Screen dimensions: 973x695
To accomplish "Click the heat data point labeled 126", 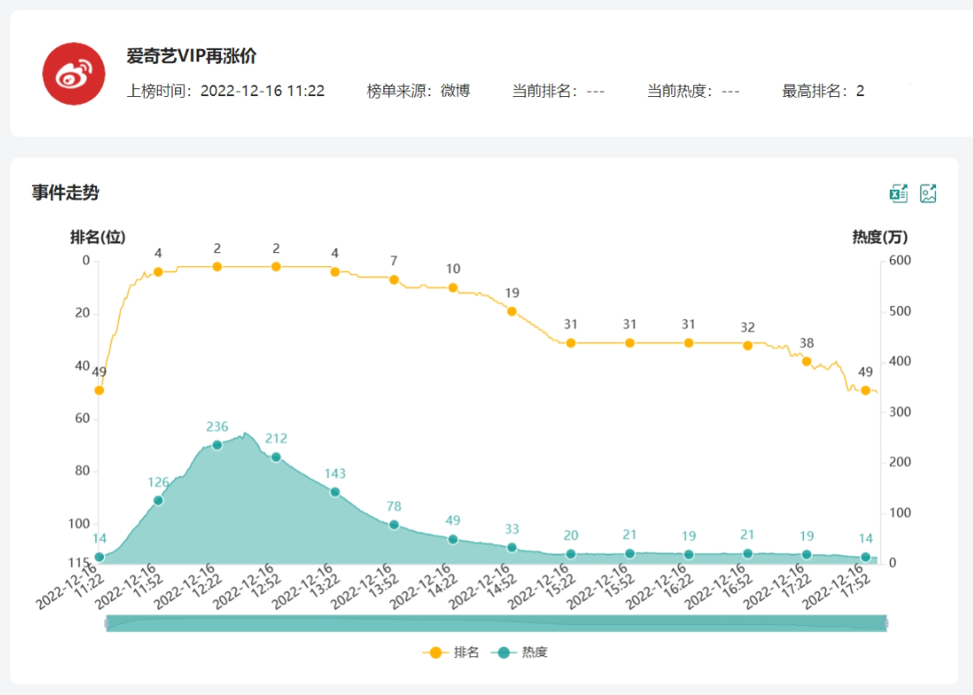I will click(x=158, y=500).
